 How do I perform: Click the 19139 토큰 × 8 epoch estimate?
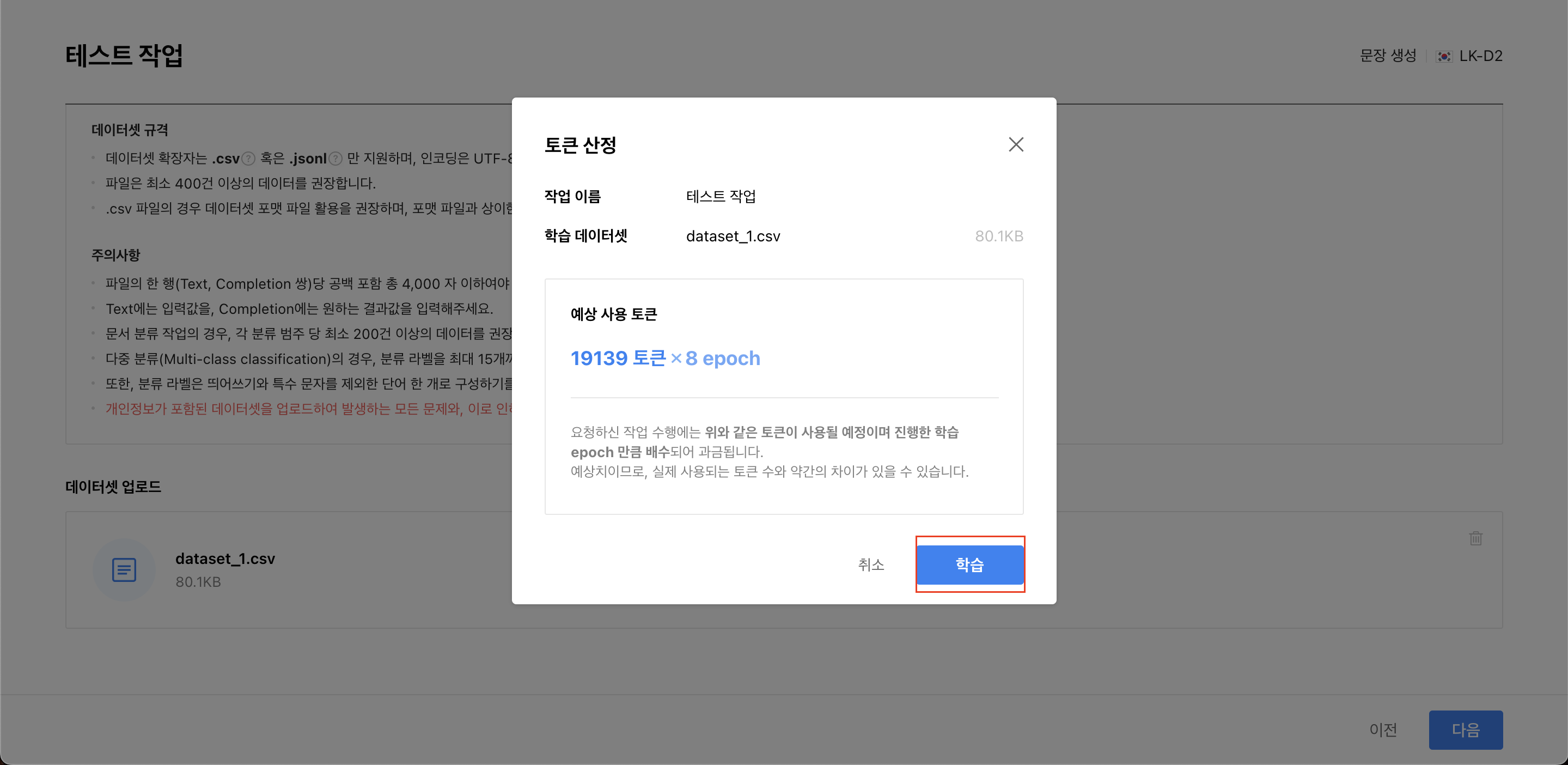coord(664,358)
